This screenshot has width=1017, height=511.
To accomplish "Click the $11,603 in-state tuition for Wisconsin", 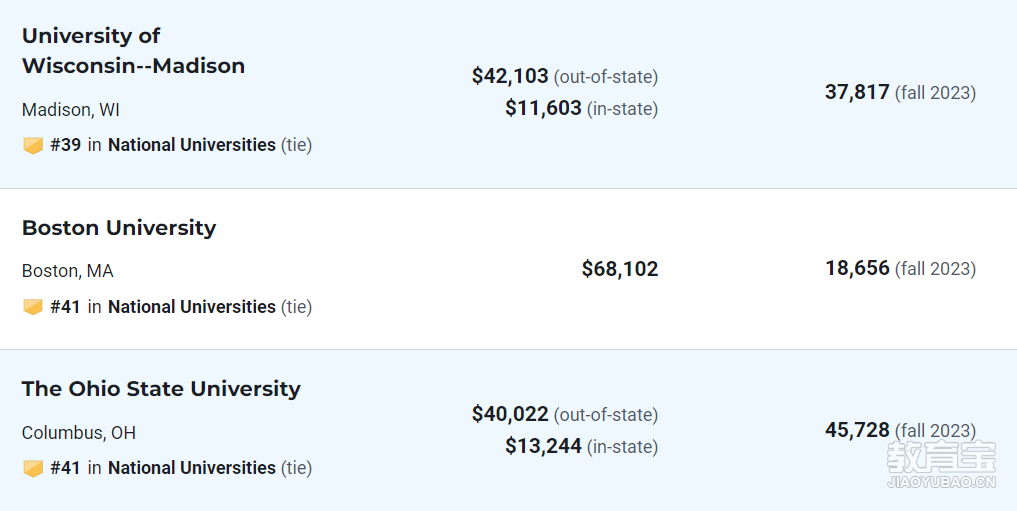I will (544, 108).
